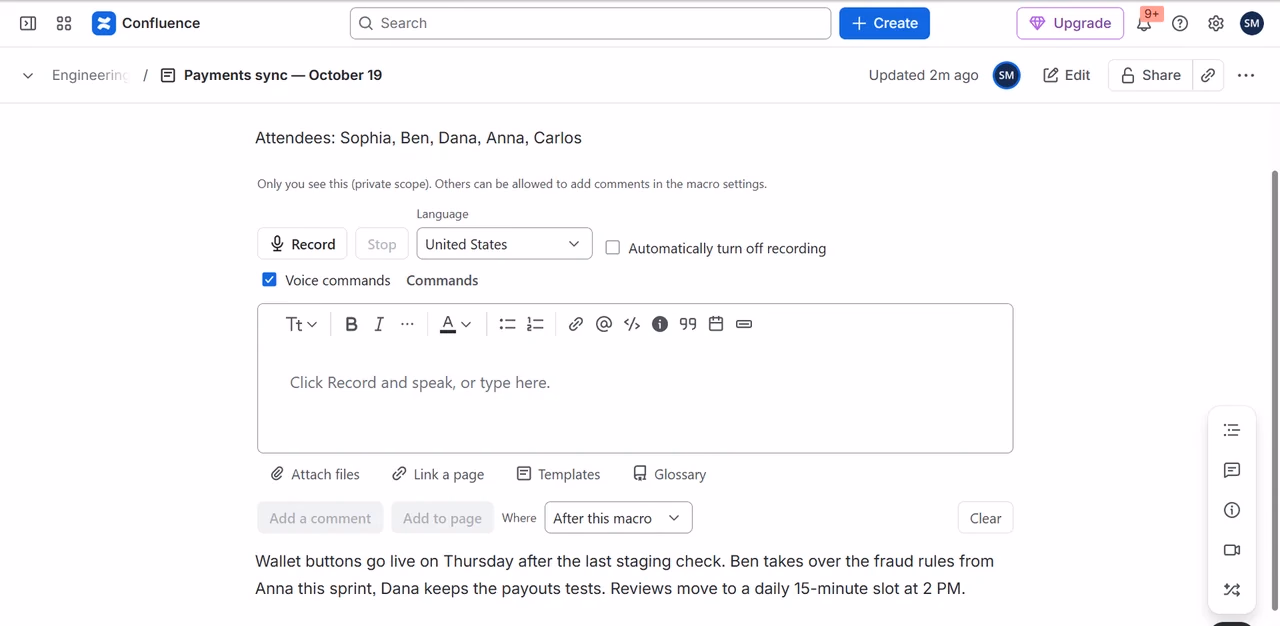Insert a quote block
The height and width of the screenshot is (626, 1280).
688,324
